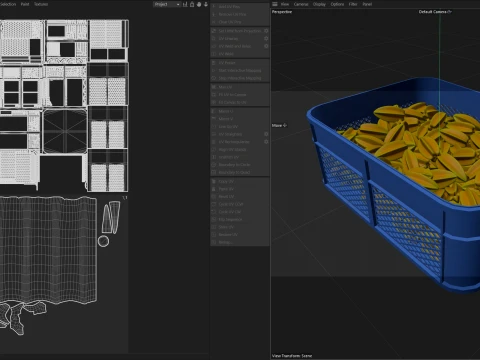This screenshot has height=360, width=480.
Task: Click the third icon right of Project dropdown
Action: 199,4
